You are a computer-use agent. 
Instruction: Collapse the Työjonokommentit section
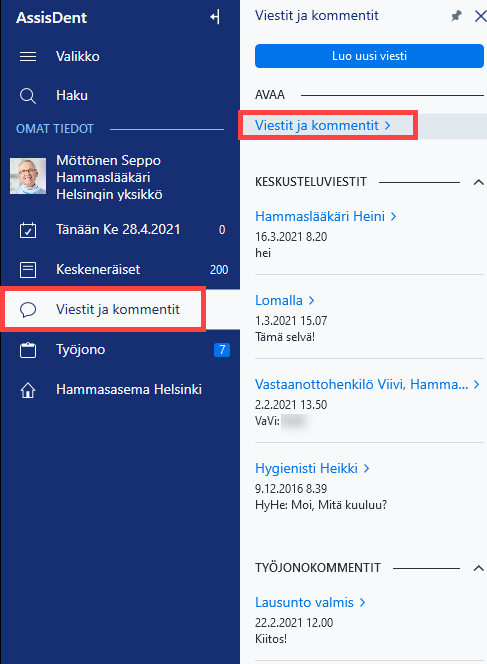tap(478, 568)
